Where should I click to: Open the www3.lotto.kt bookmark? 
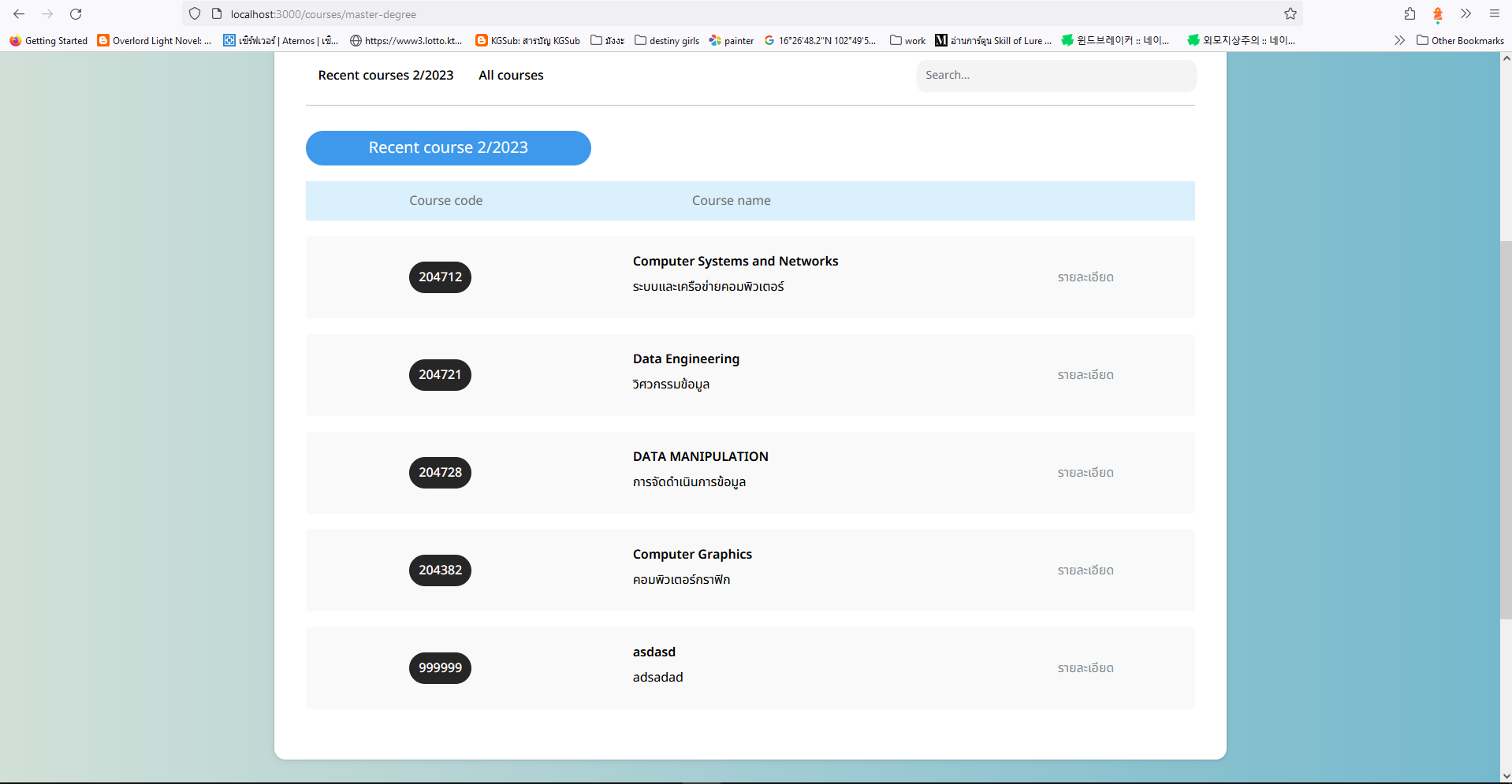click(x=406, y=40)
